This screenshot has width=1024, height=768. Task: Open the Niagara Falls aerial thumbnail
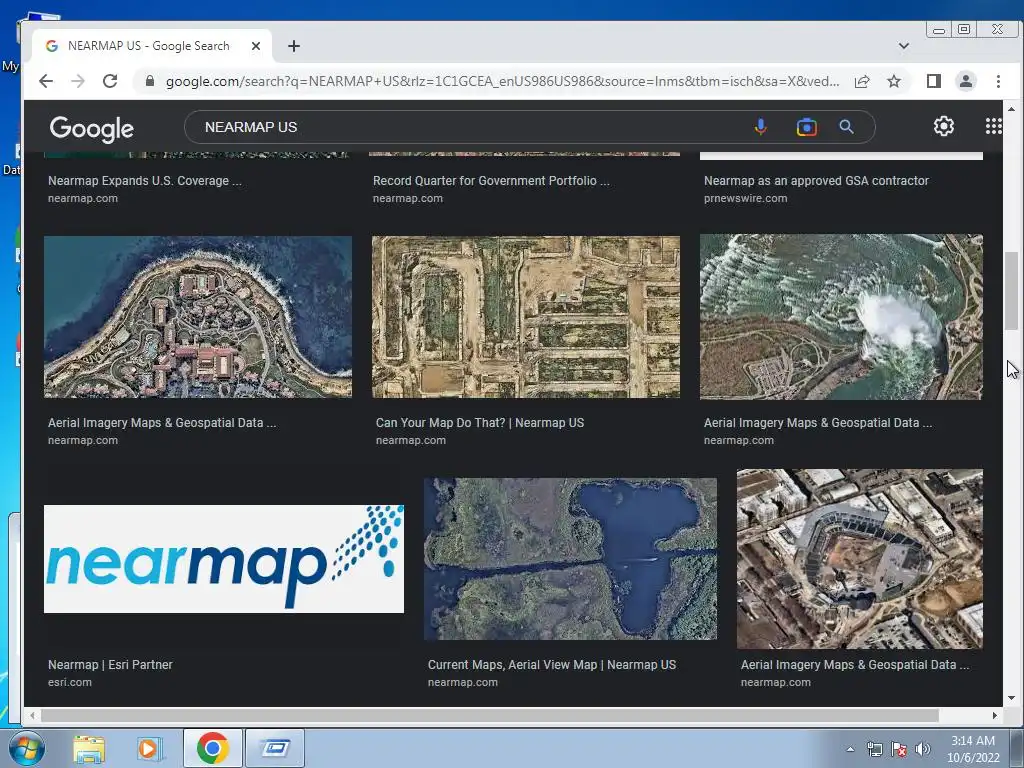point(841,317)
